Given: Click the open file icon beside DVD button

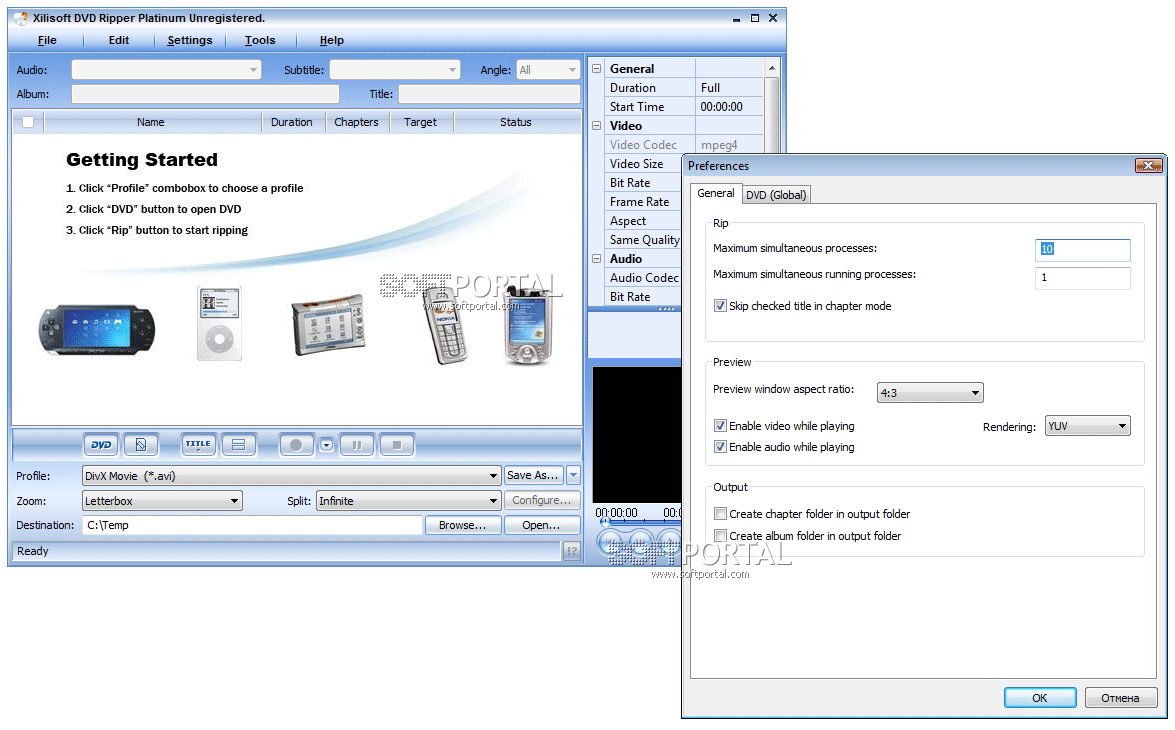Looking at the screenshot, I should tap(141, 445).
